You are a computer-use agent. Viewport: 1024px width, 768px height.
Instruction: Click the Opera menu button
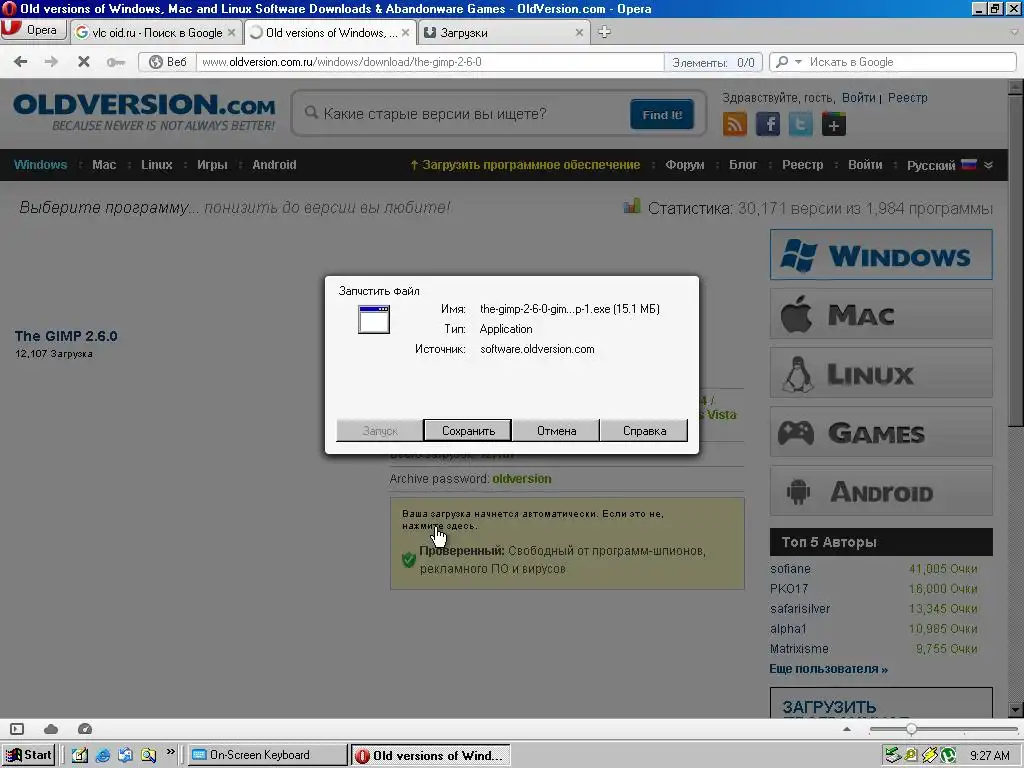click(x=33, y=30)
